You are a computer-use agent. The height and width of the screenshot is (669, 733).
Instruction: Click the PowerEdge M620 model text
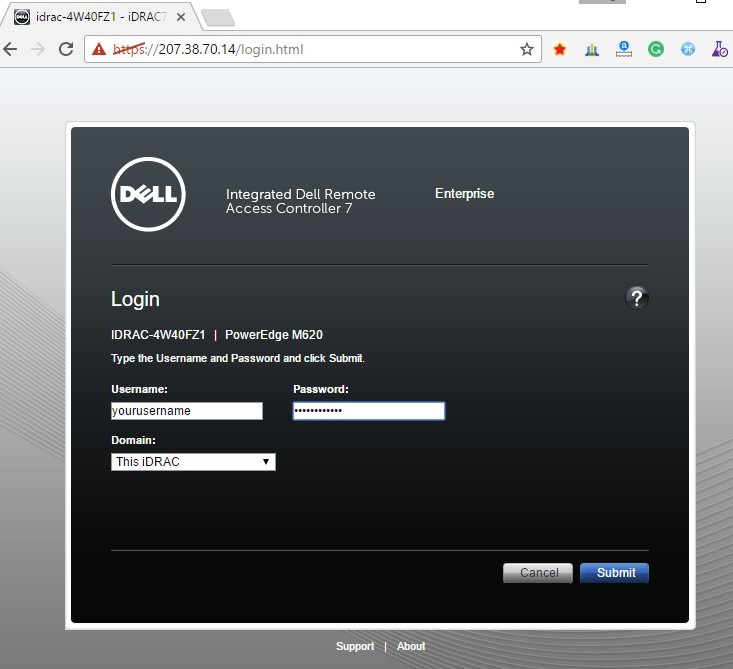(274, 335)
